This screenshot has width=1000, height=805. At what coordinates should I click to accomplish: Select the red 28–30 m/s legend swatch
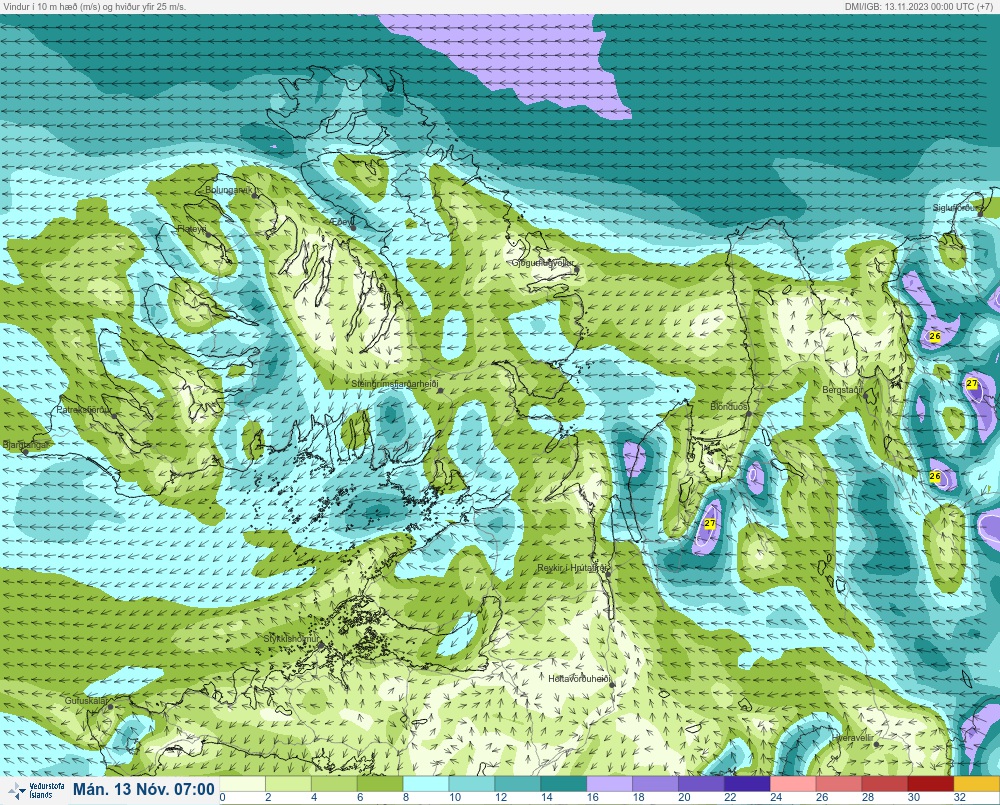tap(885, 783)
